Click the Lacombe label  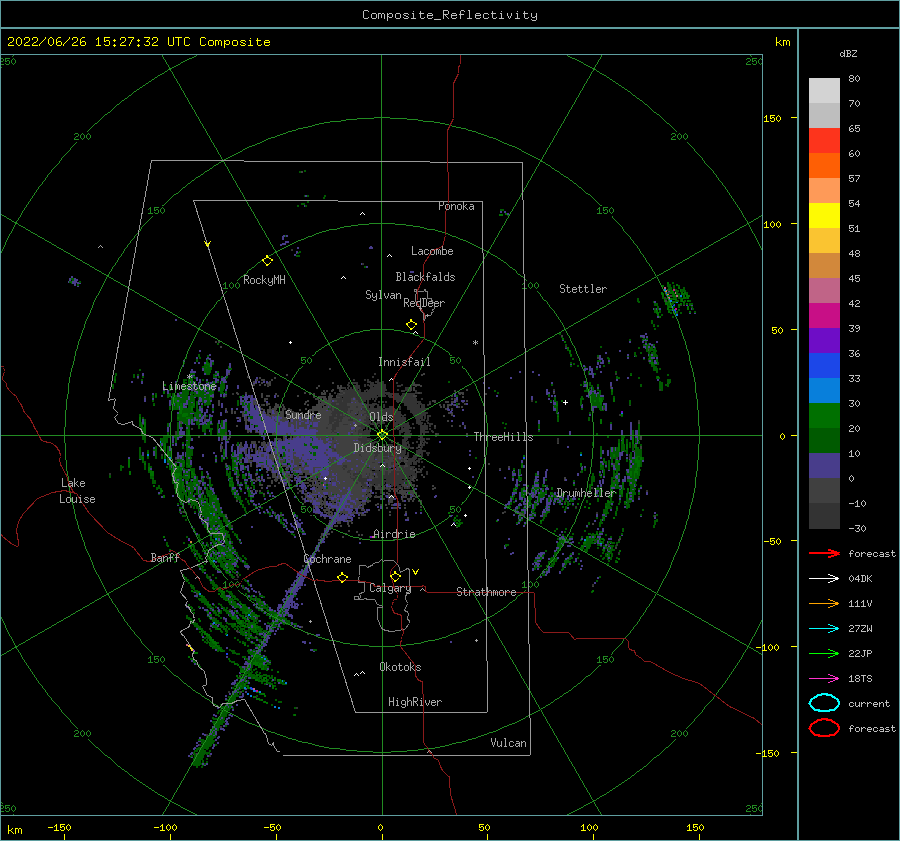[432, 251]
